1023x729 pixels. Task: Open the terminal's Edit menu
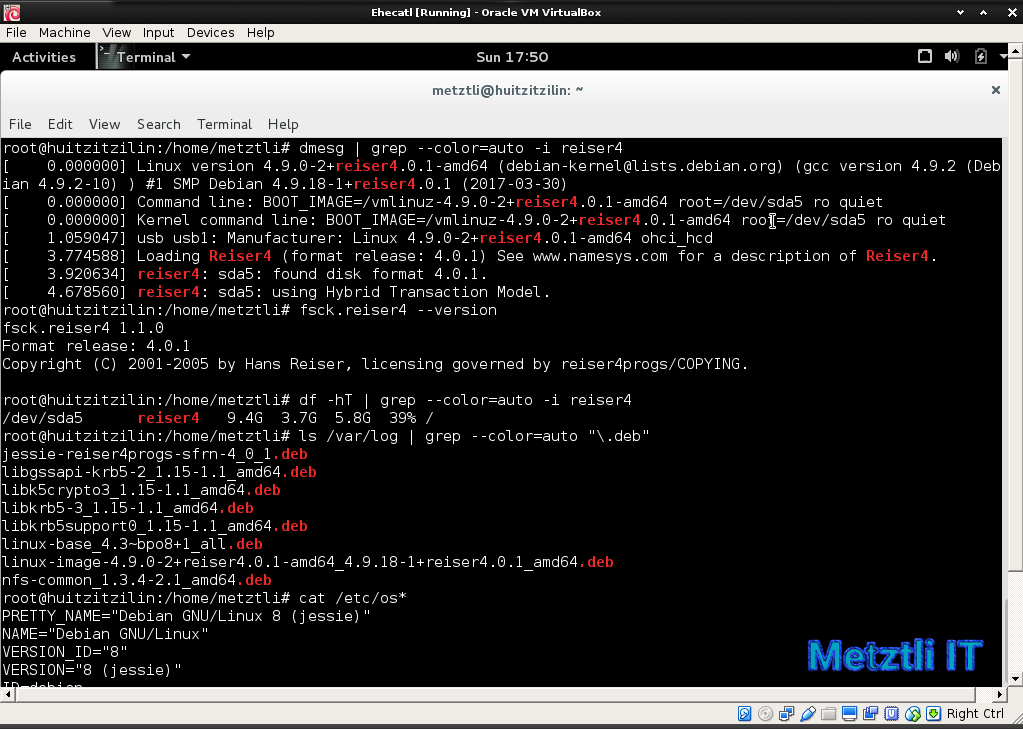point(60,124)
